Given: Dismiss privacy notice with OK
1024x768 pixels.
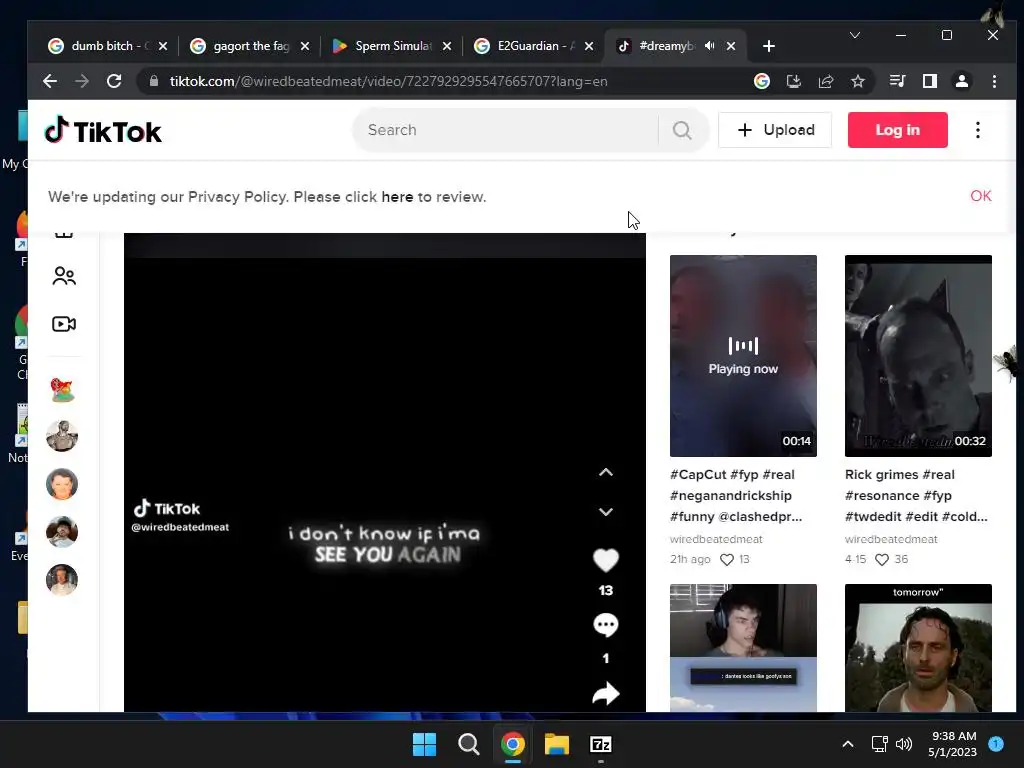Looking at the screenshot, I should pyautogui.click(x=980, y=196).
